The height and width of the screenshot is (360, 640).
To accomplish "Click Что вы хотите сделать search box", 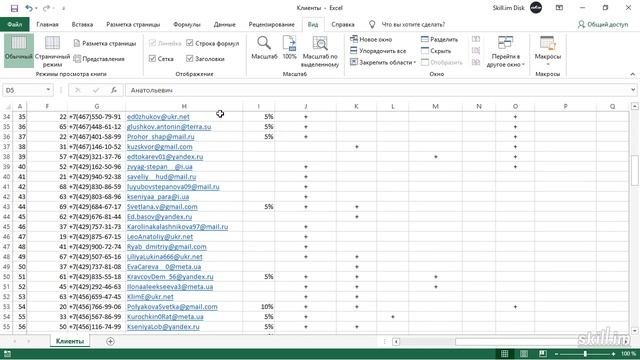I will [413, 24].
